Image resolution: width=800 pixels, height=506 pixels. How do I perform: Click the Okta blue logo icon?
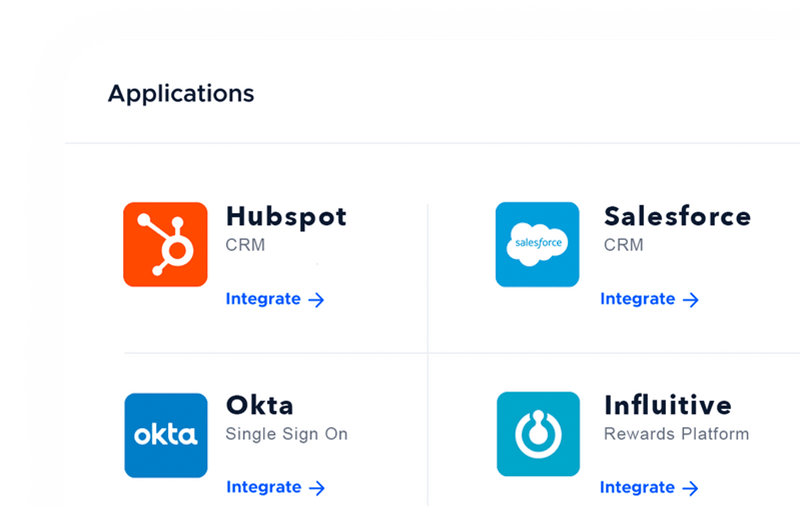click(166, 435)
